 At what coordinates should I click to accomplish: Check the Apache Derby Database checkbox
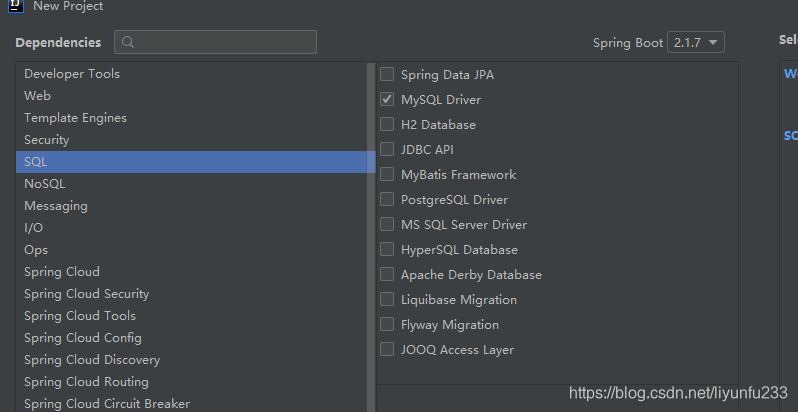point(387,274)
